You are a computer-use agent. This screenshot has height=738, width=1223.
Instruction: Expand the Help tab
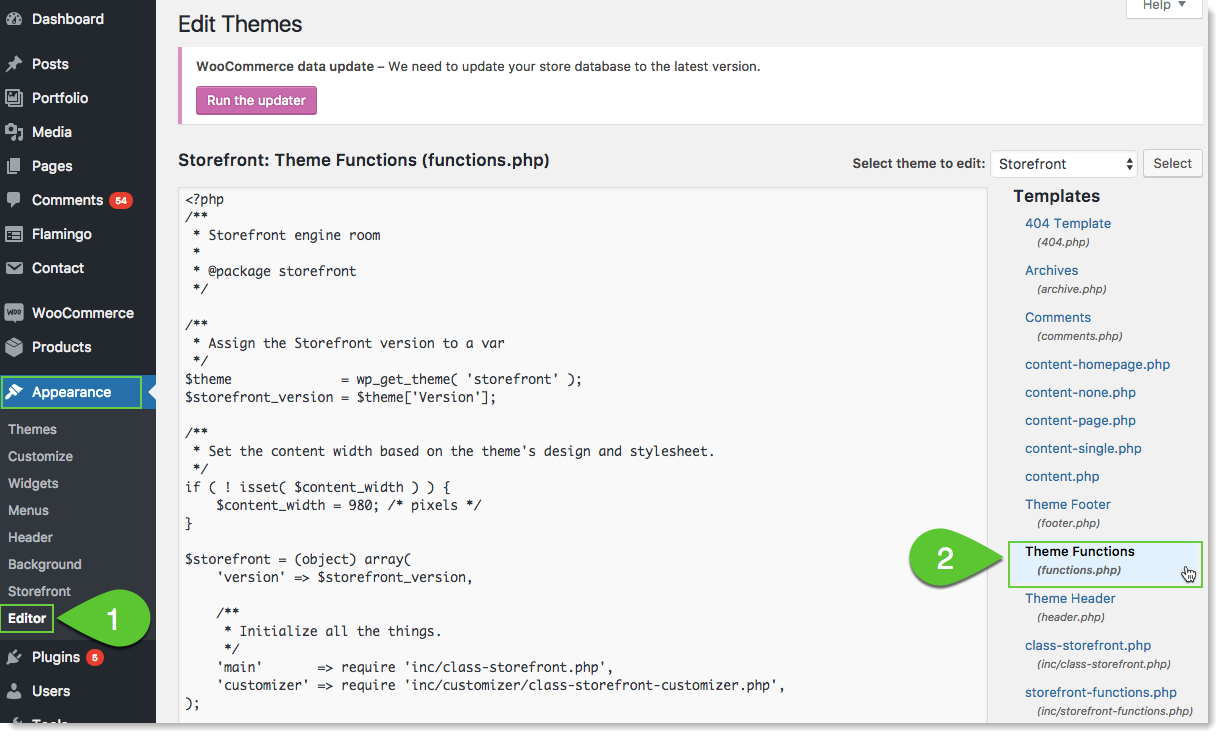coord(1164,6)
